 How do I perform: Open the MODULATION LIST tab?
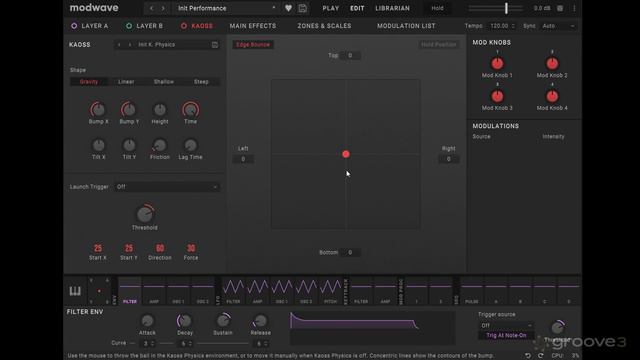406,26
